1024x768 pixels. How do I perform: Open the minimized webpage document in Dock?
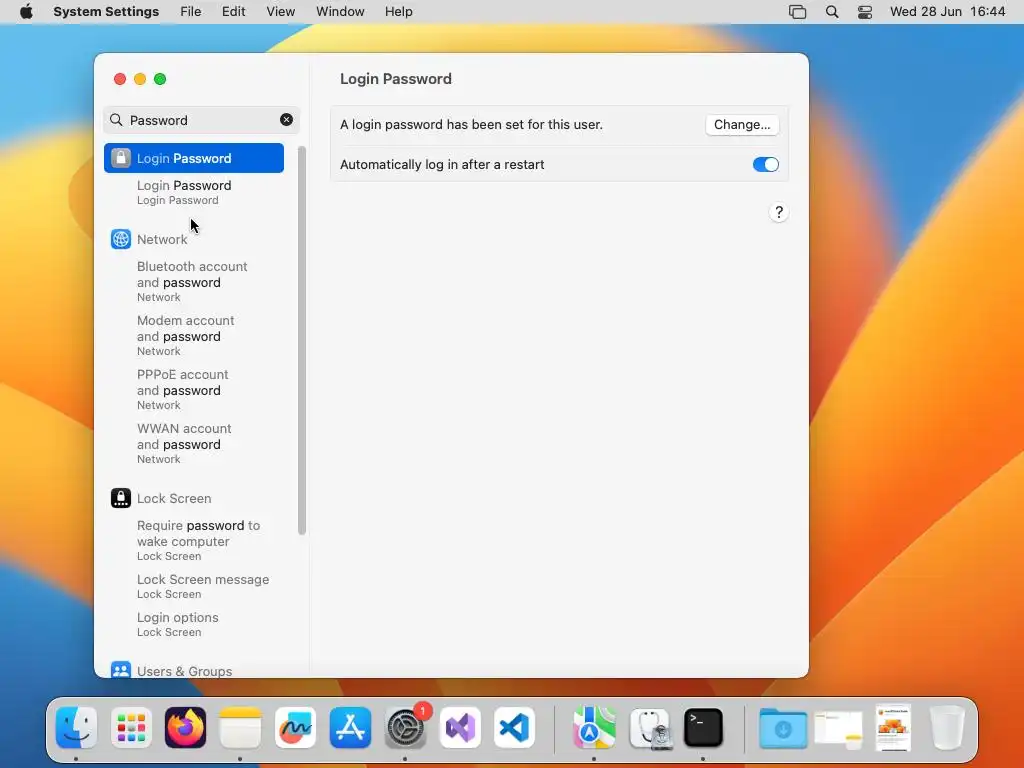point(893,728)
